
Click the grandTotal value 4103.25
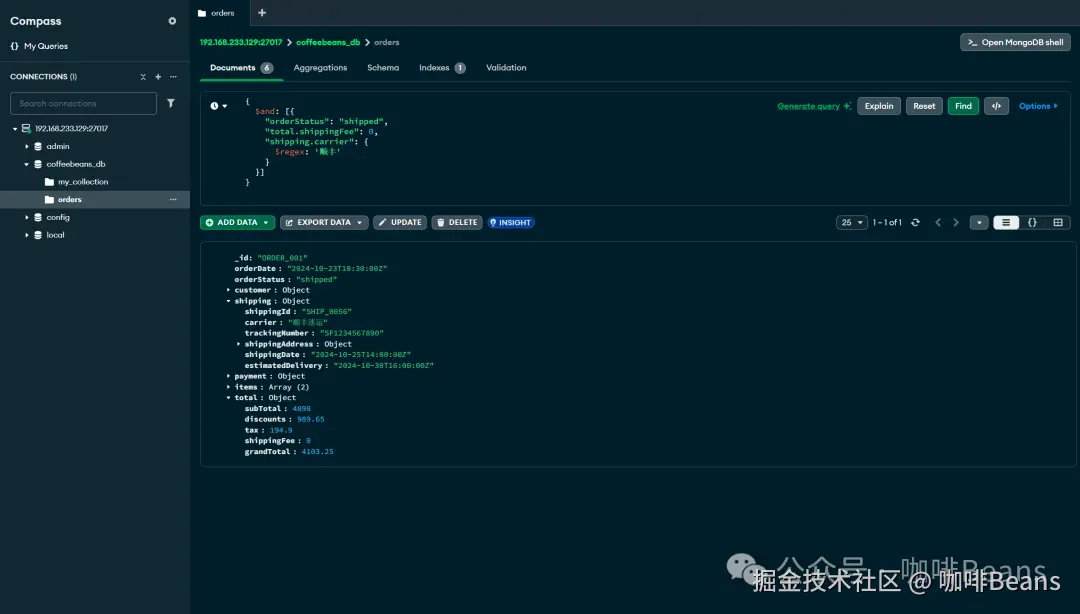point(318,452)
